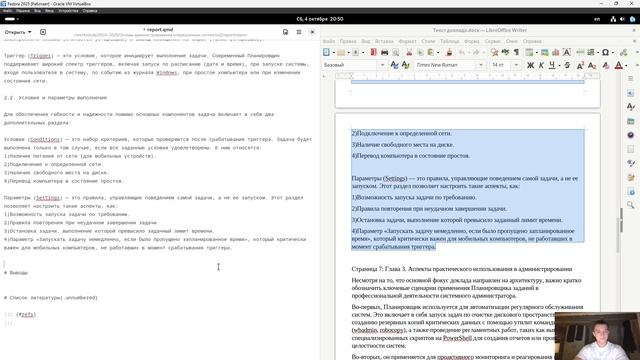Image resolution: width=640 pixels, height=360 pixels.
Task: Paste from clipboard in Writer
Action: pos(431,52)
